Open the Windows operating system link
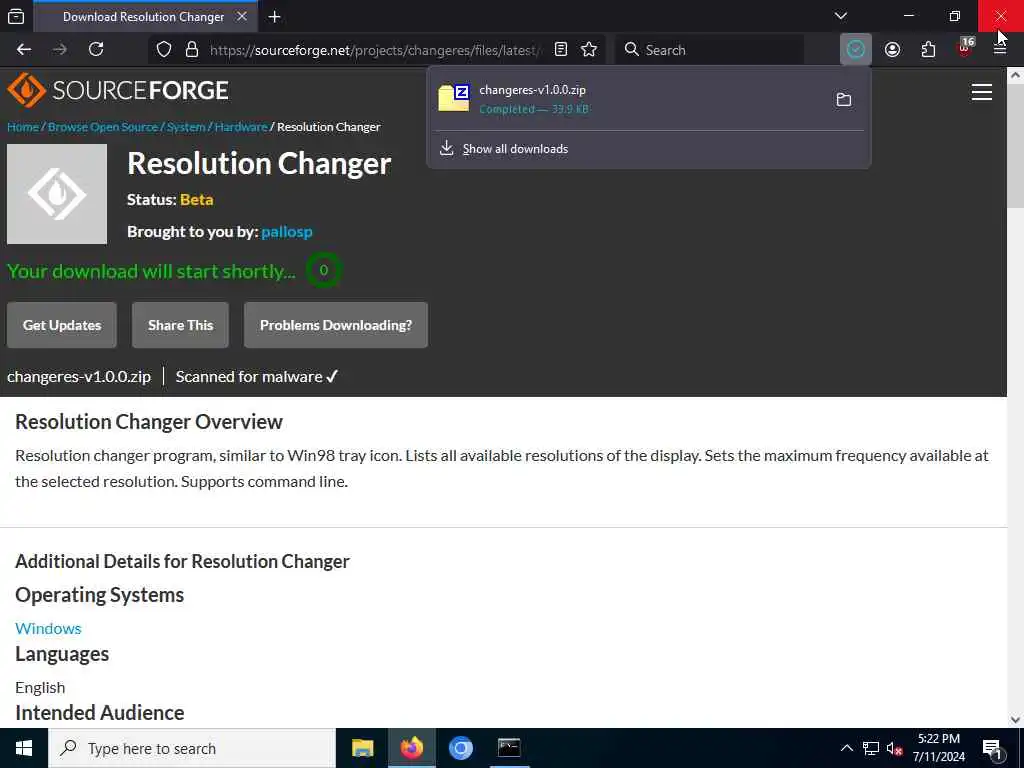Viewport: 1024px width, 768px height. point(48,628)
